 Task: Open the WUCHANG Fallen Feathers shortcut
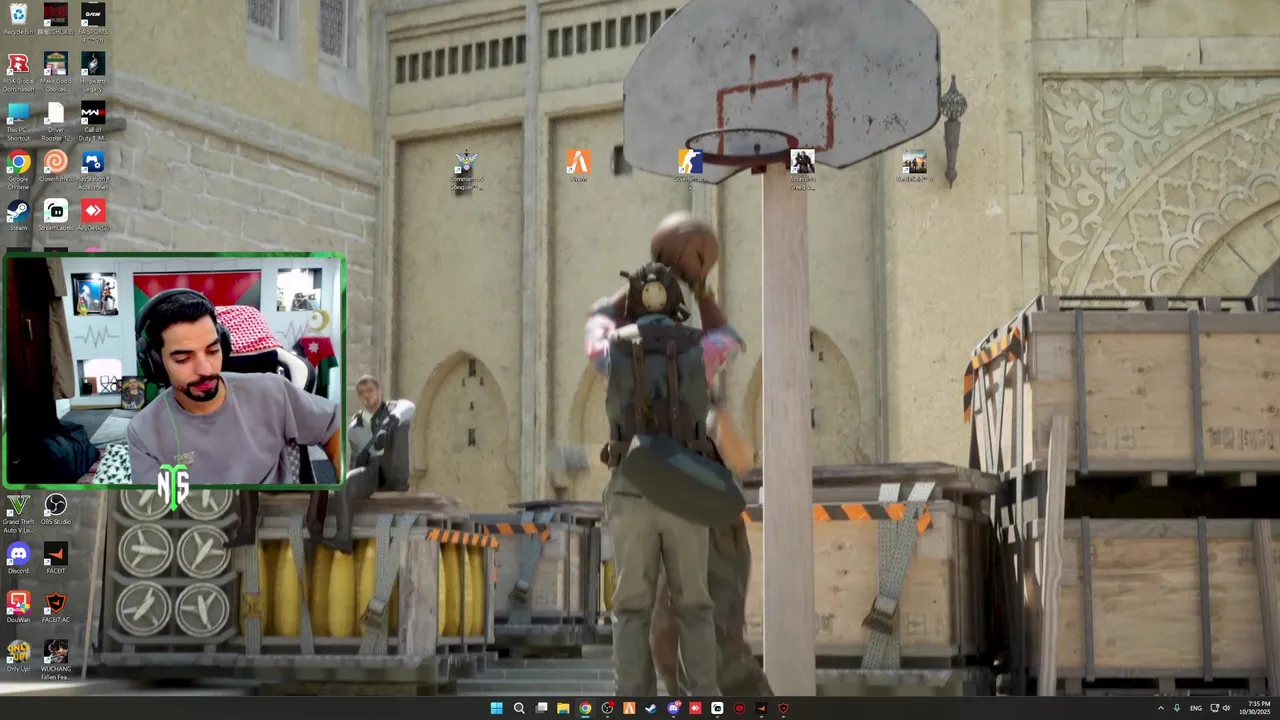55,660
